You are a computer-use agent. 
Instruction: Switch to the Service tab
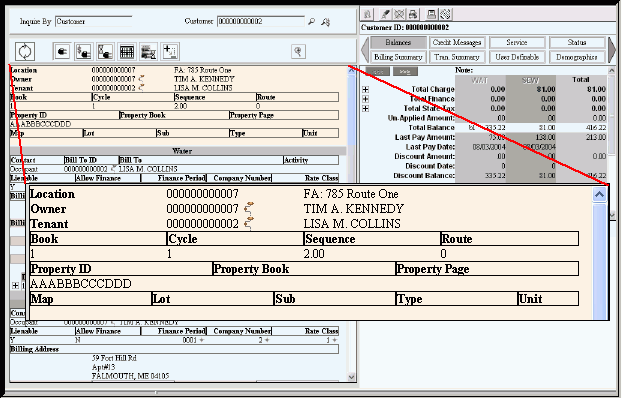(x=517, y=42)
